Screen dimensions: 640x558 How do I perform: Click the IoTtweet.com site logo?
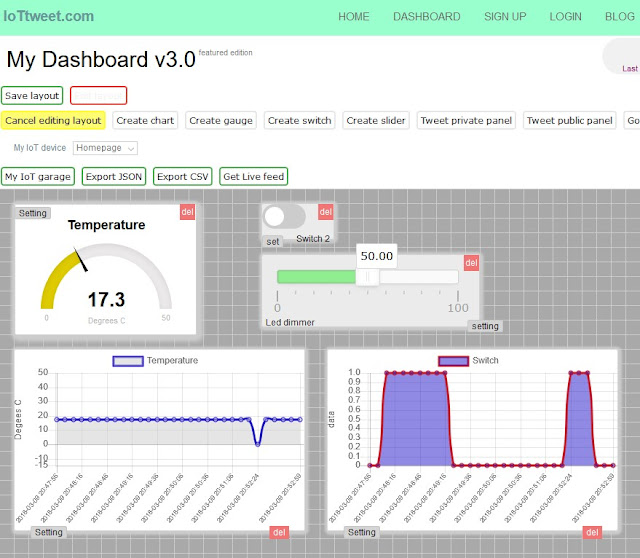[x=49, y=16]
